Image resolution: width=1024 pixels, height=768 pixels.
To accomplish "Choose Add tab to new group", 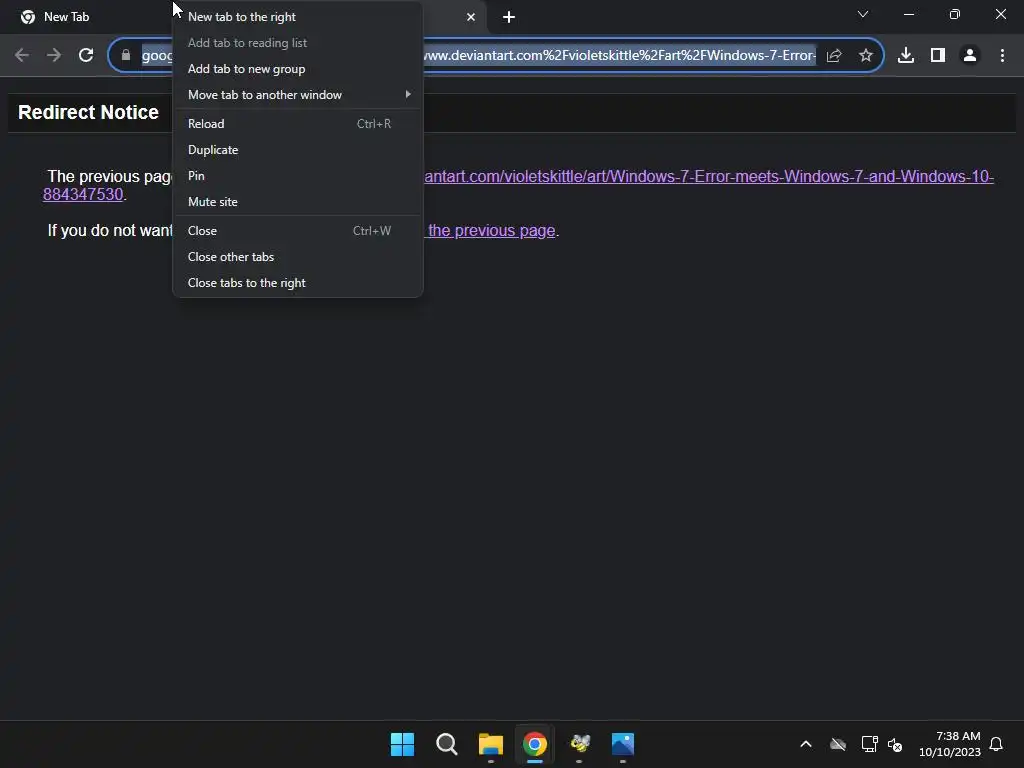I will [298, 69].
